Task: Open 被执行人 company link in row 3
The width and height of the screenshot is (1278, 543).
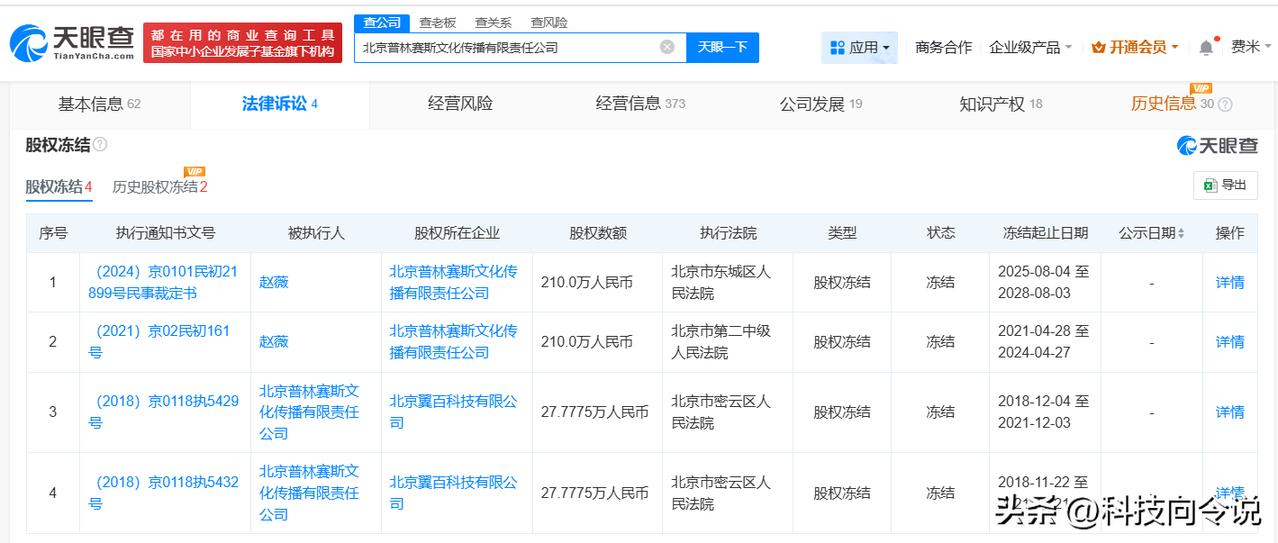Action: 309,412
